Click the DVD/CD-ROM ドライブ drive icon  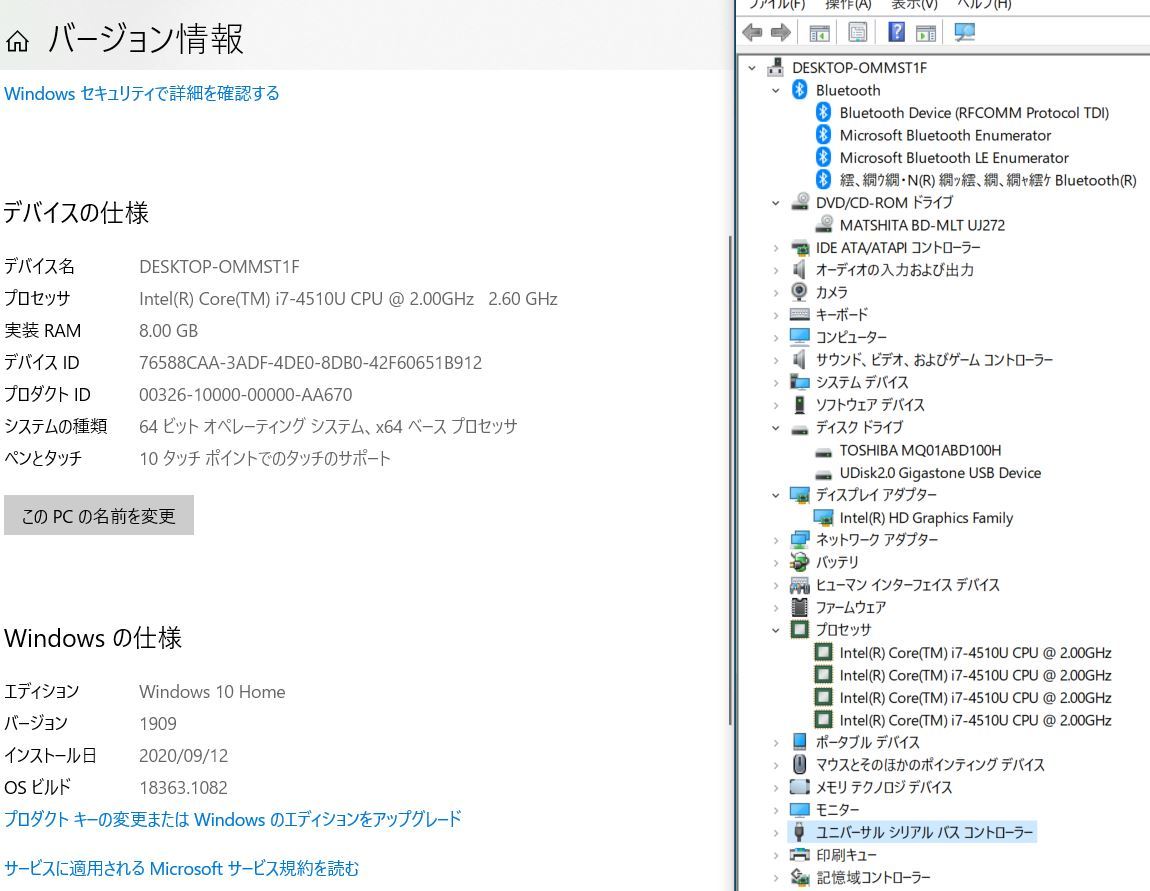coord(800,202)
